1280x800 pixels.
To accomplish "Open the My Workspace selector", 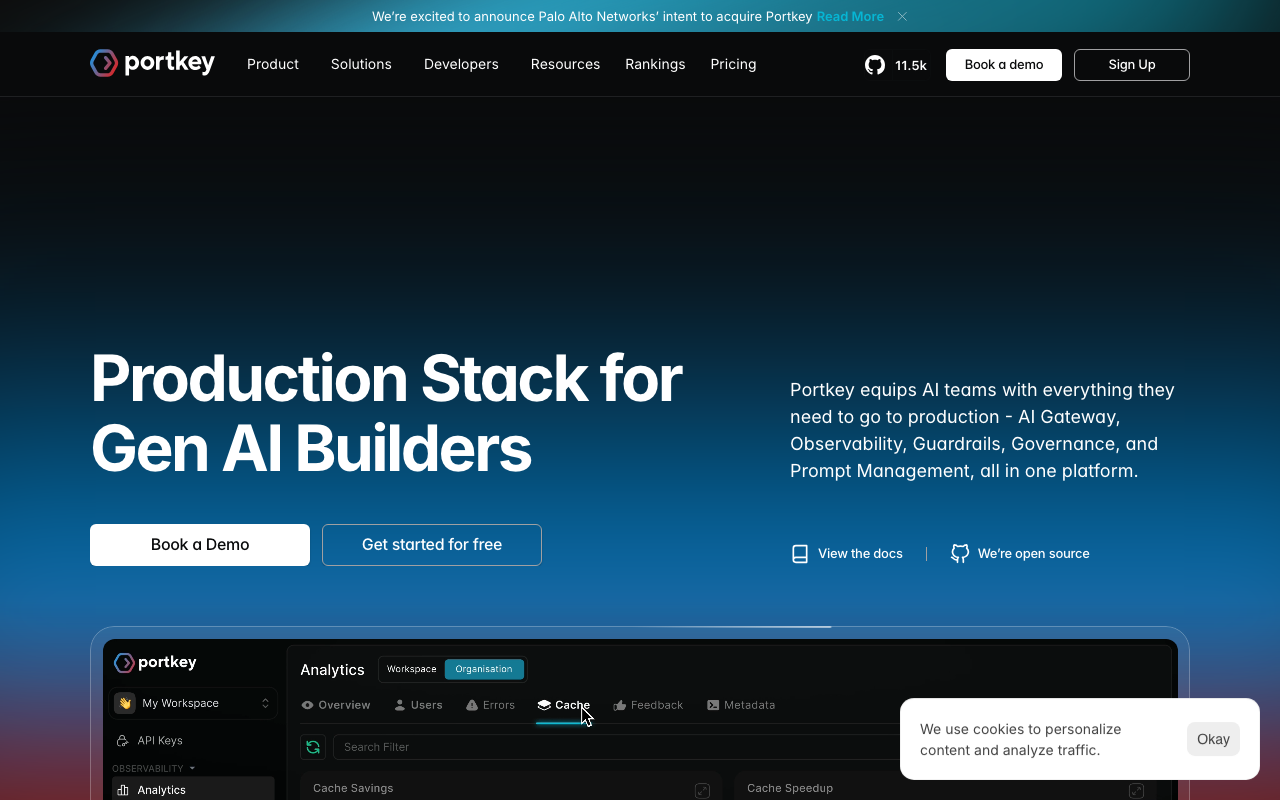I will point(193,703).
